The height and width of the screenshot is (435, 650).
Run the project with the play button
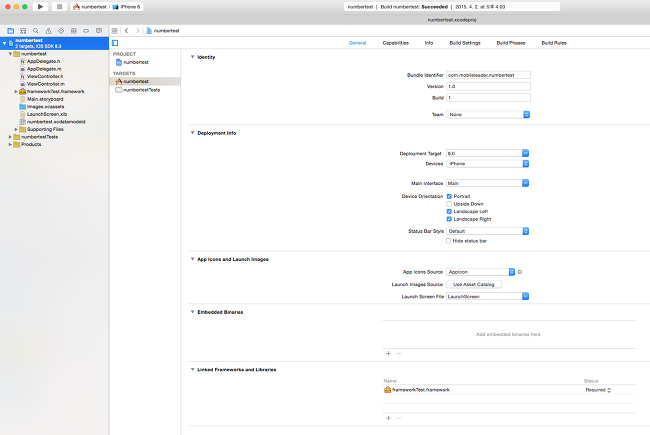pyautogui.click(x=40, y=7)
